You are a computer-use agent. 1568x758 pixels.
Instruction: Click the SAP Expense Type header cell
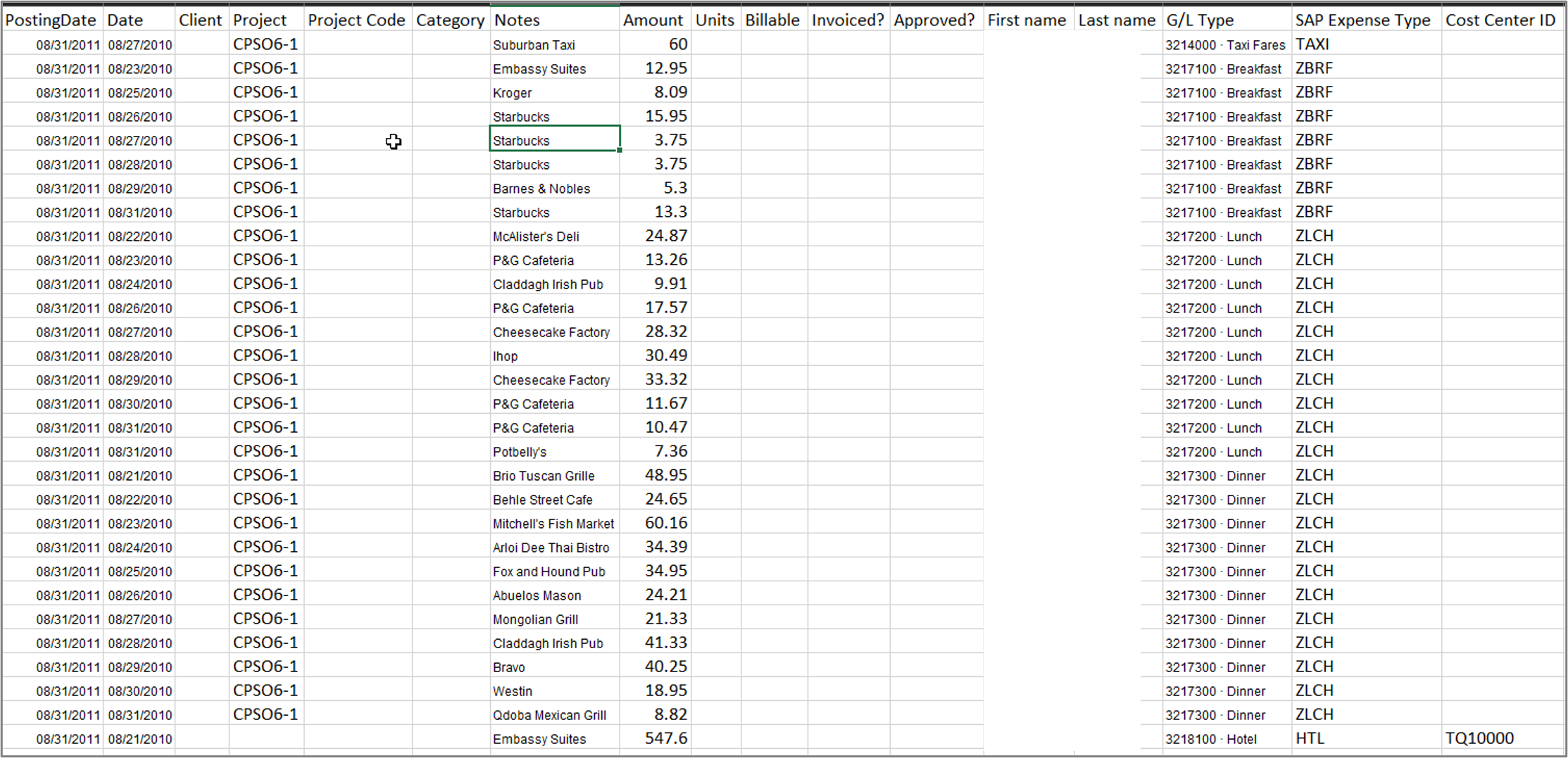pyautogui.click(x=1367, y=20)
